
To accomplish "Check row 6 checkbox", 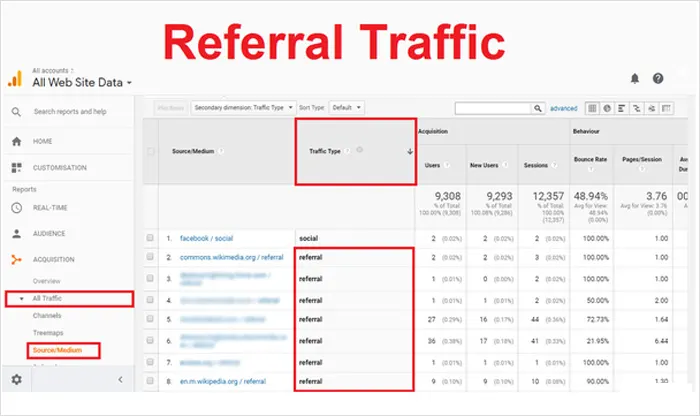I will pos(150,340).
